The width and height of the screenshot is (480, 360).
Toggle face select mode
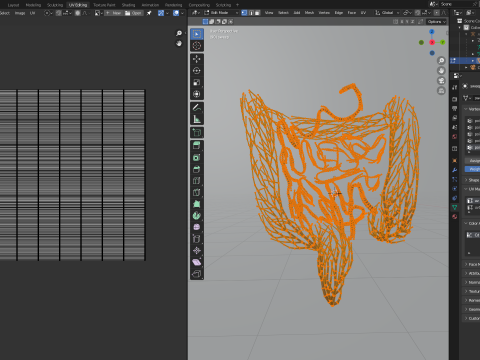(257, 13)
